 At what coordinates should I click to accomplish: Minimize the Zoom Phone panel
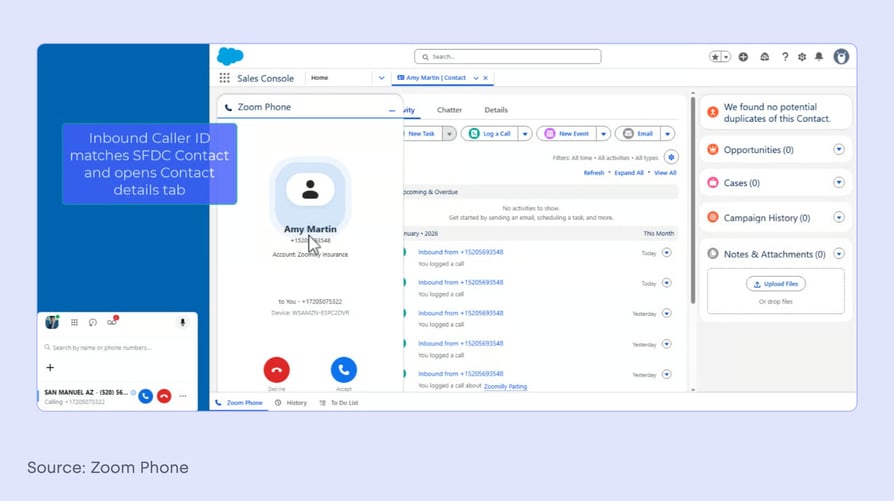click(x=392, y=111)
